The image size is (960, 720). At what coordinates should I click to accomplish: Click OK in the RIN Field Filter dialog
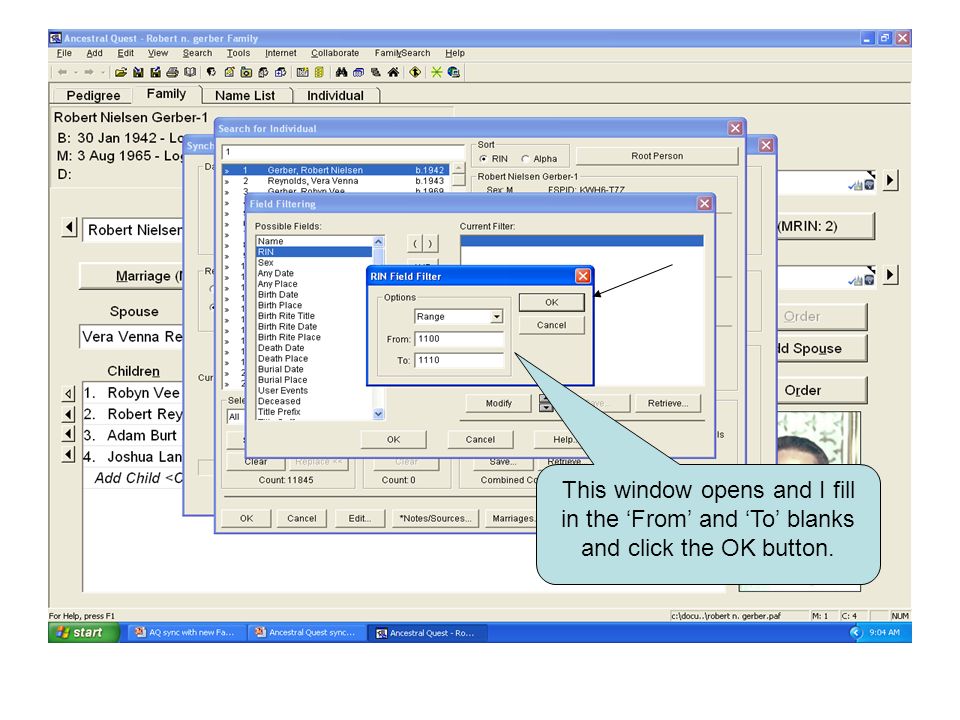click(x=552, y=302)
